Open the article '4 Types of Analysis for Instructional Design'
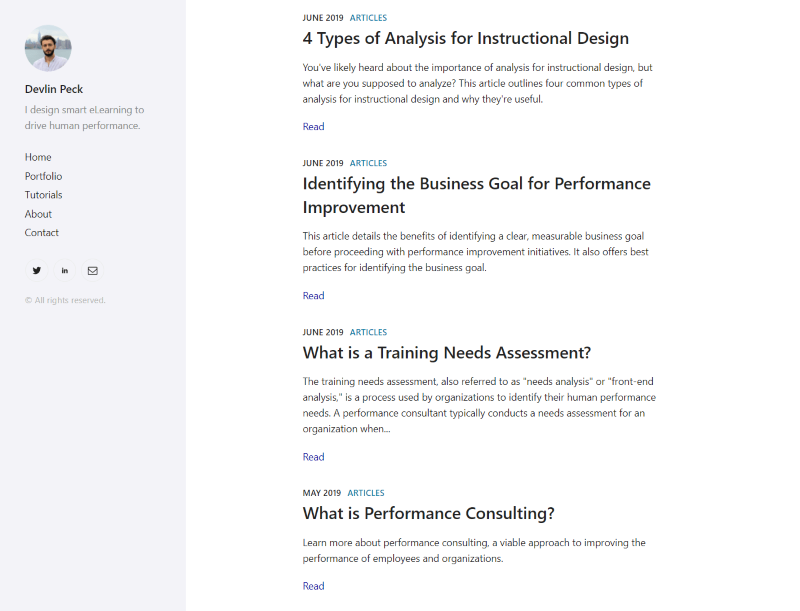Screen dimensions: 800x611 (x=464, y=38)
